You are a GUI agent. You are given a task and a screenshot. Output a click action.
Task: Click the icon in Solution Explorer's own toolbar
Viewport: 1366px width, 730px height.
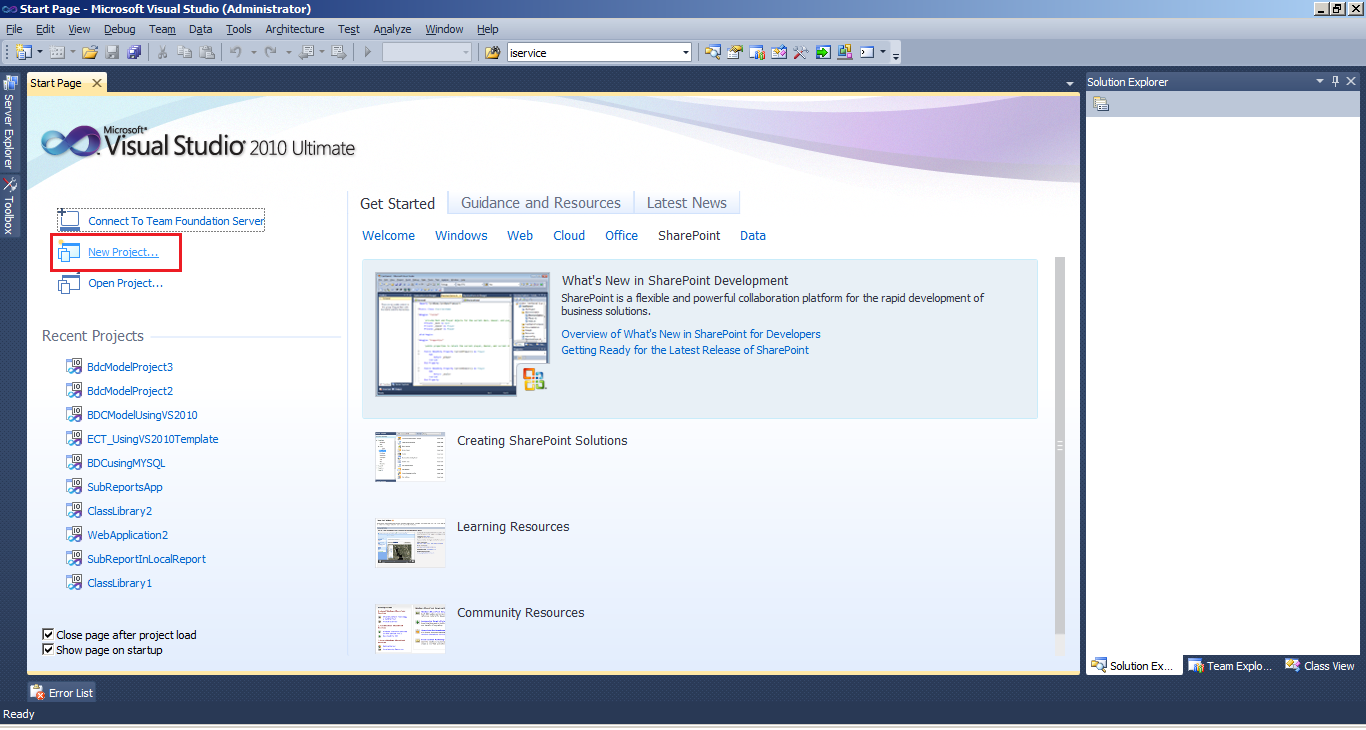[x=1101, y=104]
